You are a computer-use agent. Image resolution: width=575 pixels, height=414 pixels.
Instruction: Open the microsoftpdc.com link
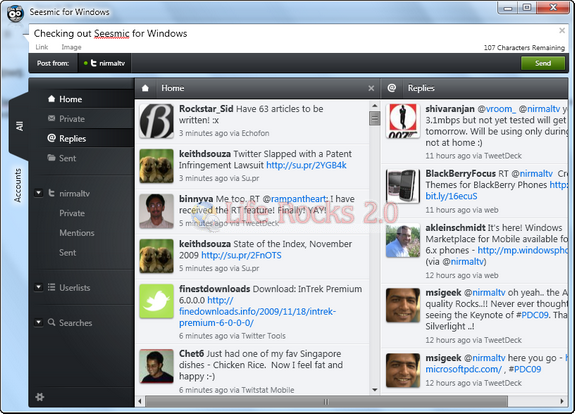click(464, 369)
